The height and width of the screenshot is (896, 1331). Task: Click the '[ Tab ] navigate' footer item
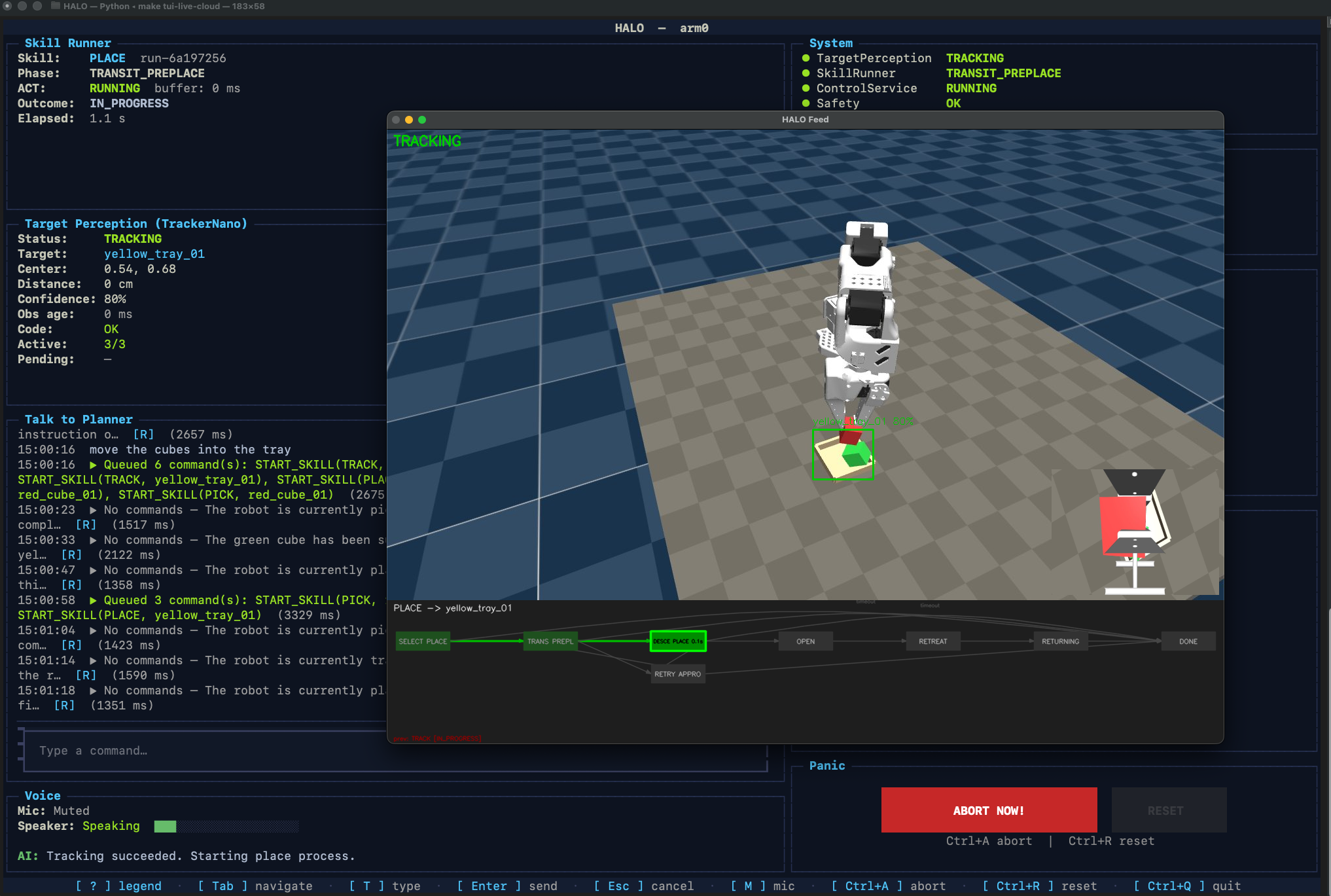255,886
